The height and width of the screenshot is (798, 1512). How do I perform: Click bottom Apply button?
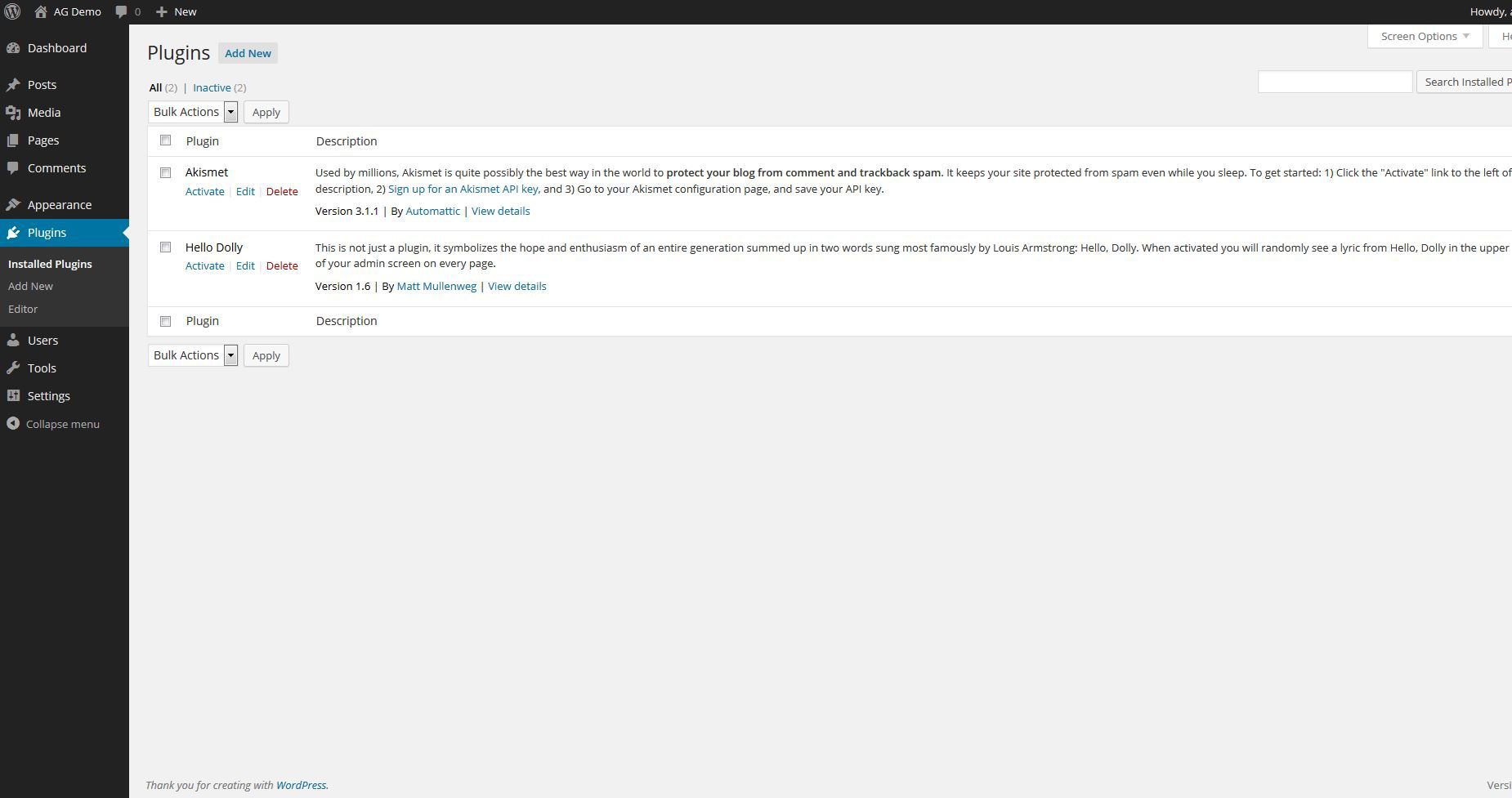tap(266, 355)
